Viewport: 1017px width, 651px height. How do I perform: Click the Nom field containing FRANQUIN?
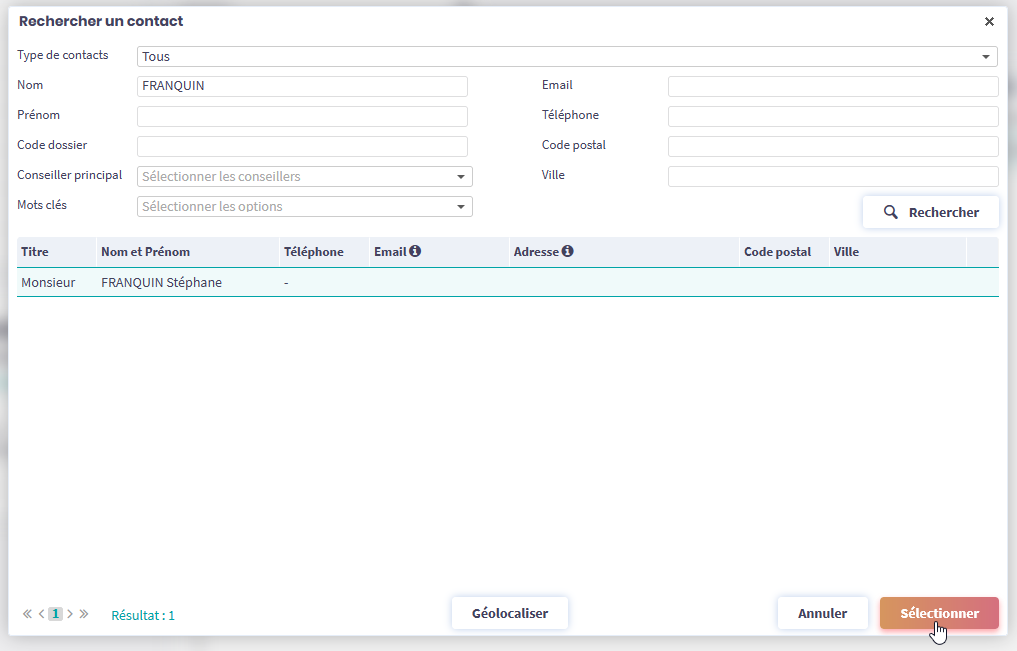click(x=302, y=87)
